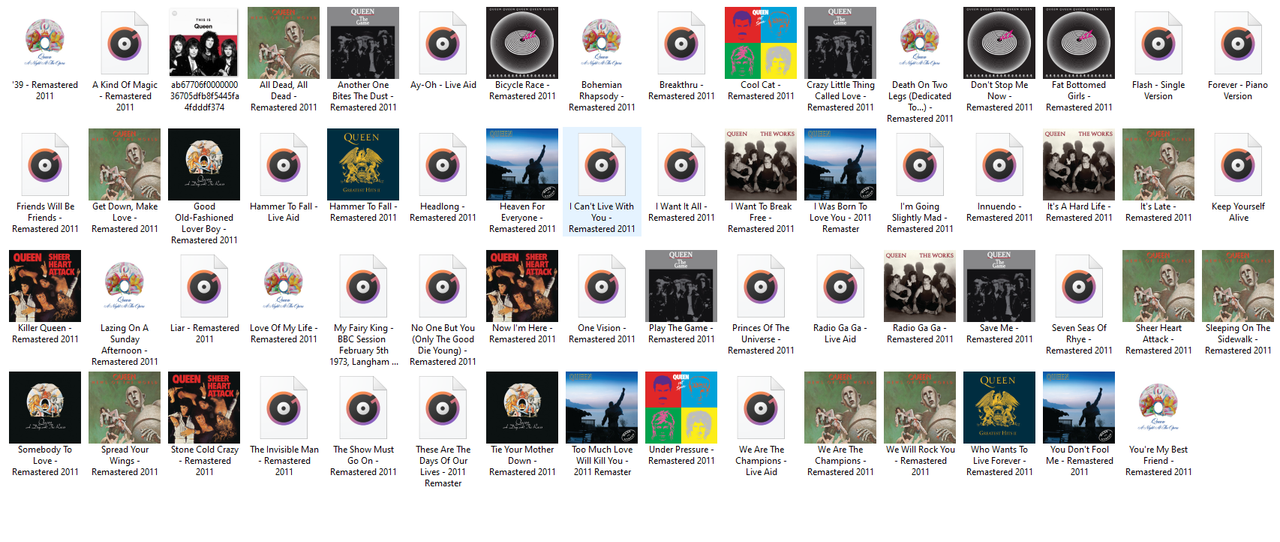Image resolution: width=1280 pixels, height=542 pixels.
Task: Select We Are The Champions - Live Aid icon
Action: pyautogui.click(x=761, y=408)
